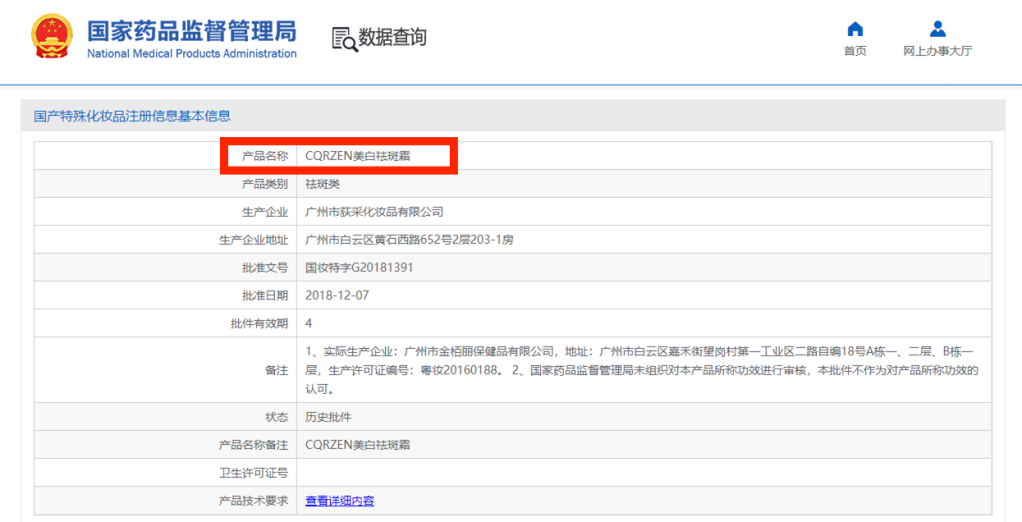Click 国产特殊化妆品注册信息基本信息 header
1022x522 pixels.
(132, 117)
